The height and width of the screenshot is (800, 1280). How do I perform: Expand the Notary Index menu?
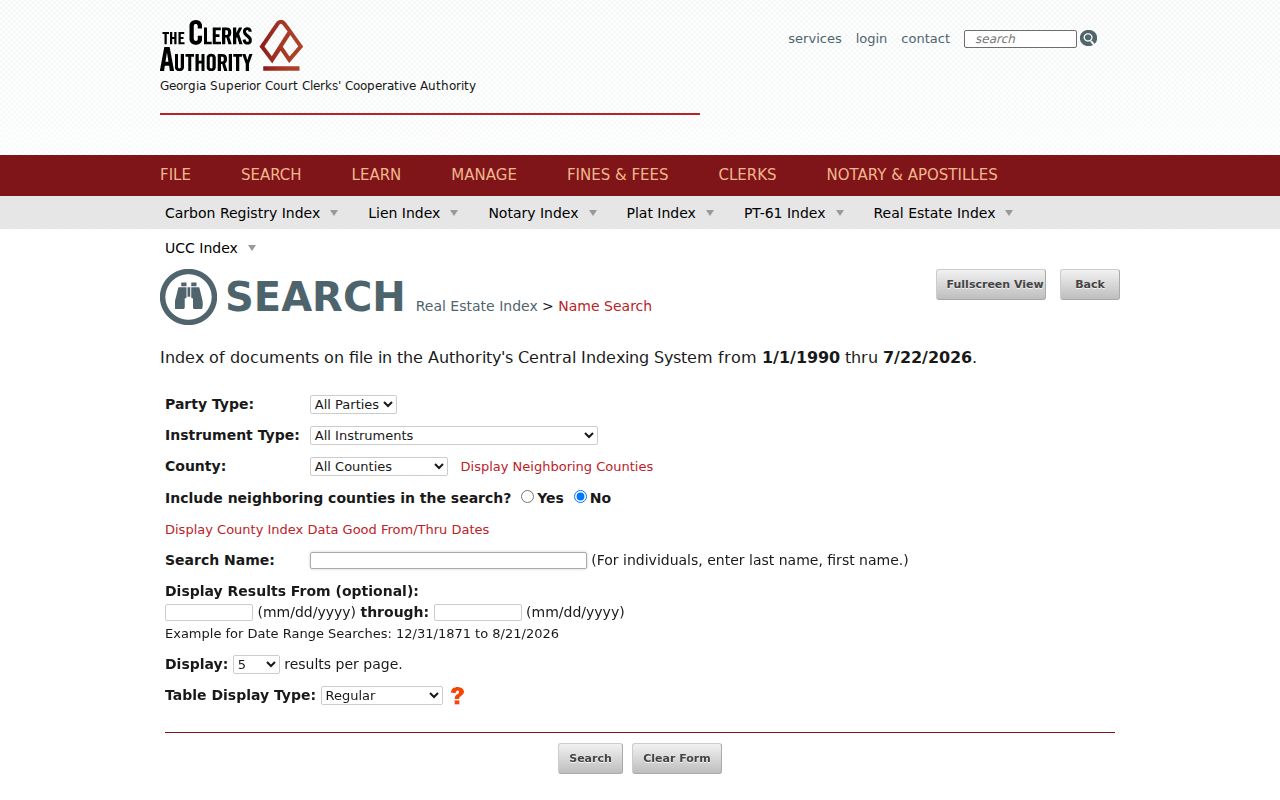(x=542, y=213)
